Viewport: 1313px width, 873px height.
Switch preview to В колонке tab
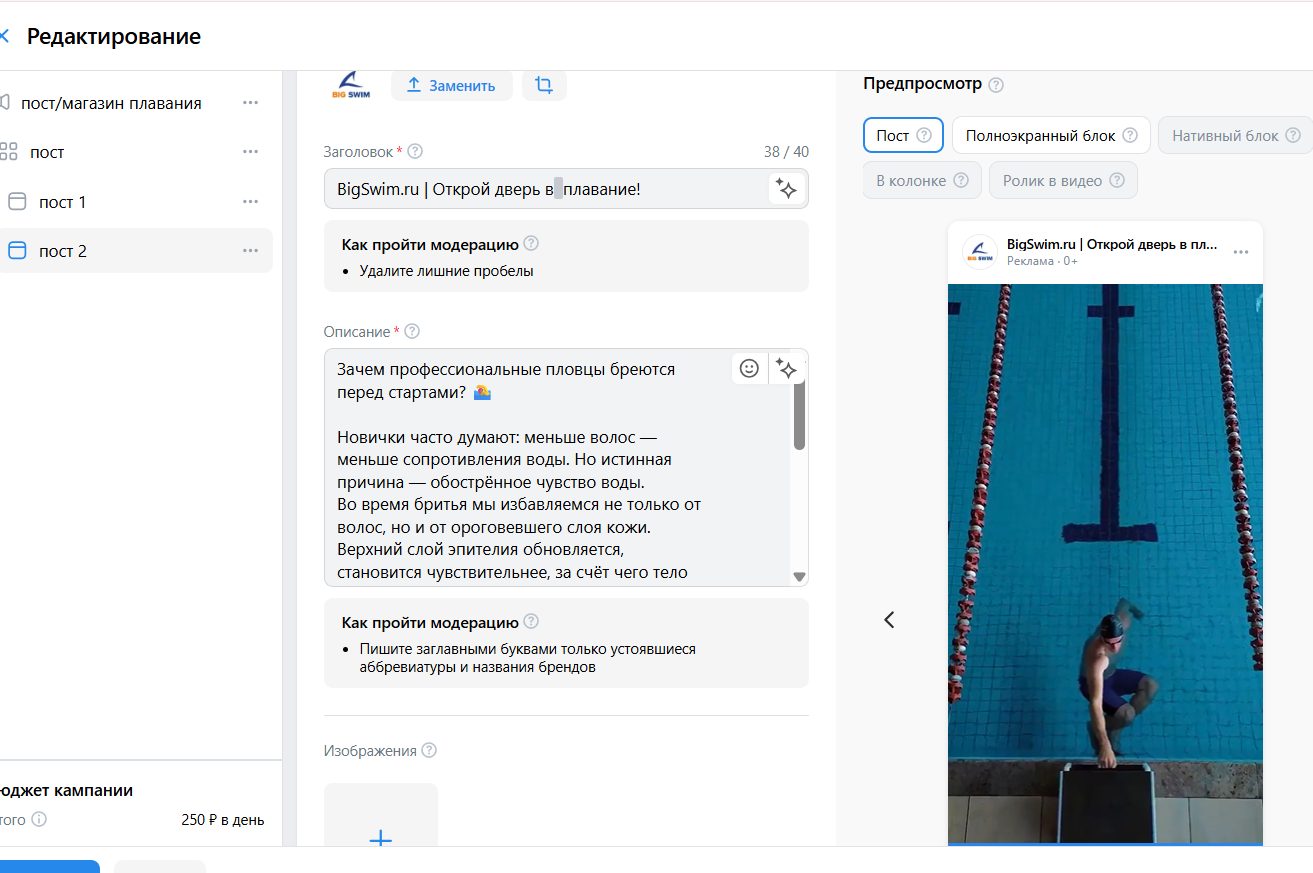921,180
